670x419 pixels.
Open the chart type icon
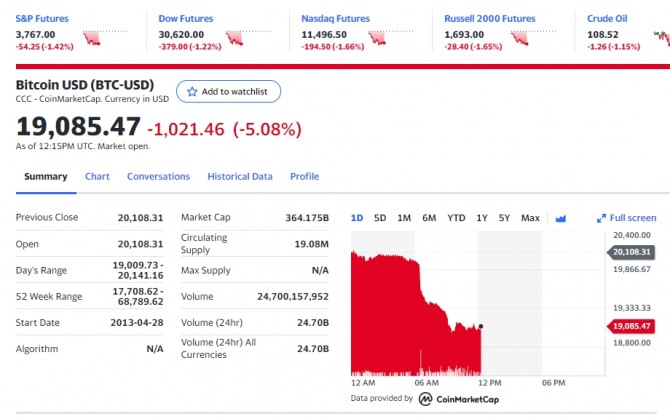[560, 218]
